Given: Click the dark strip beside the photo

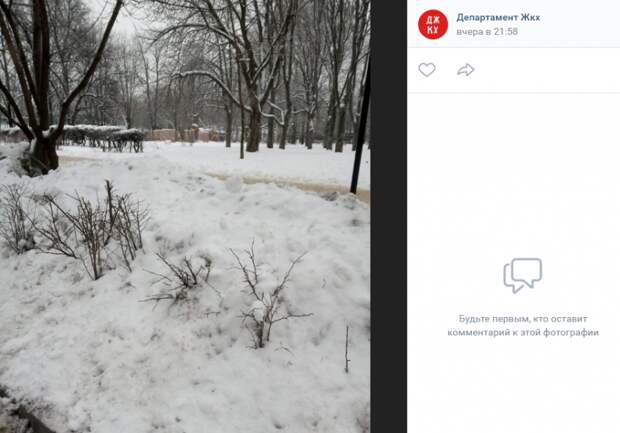Looking at the screenshot, I should click(389, 216).
